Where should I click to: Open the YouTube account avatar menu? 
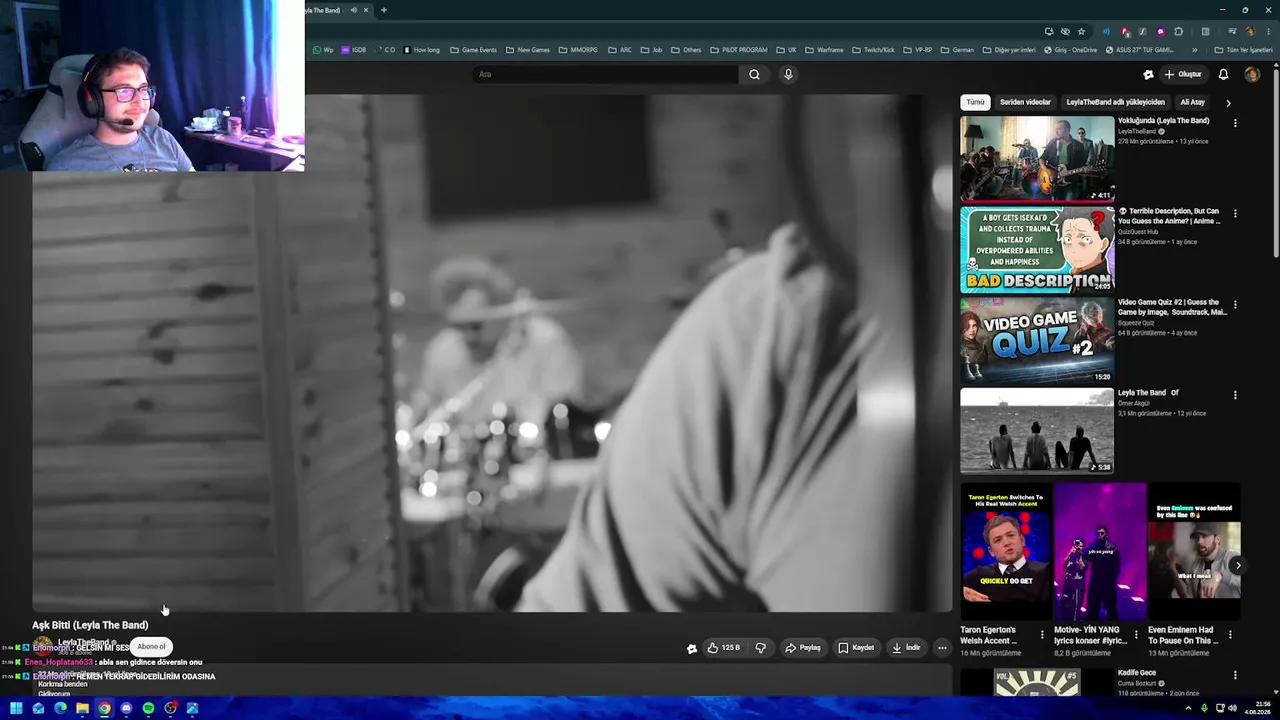[1252, 74]
